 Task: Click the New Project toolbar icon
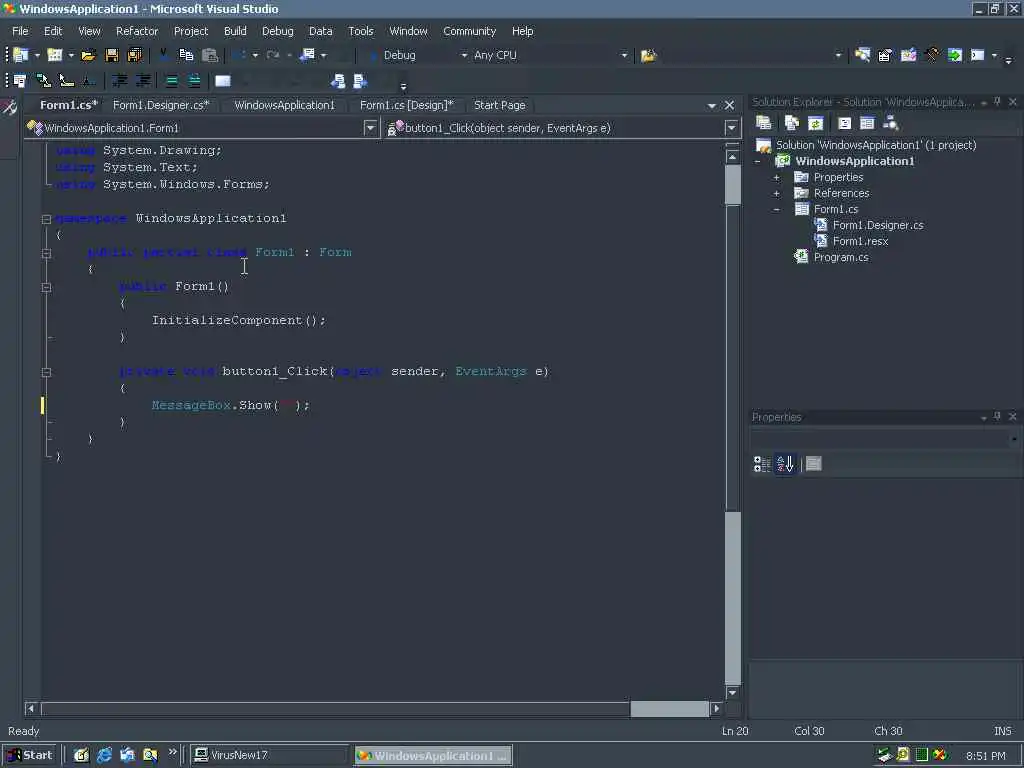tap(21, 56)
